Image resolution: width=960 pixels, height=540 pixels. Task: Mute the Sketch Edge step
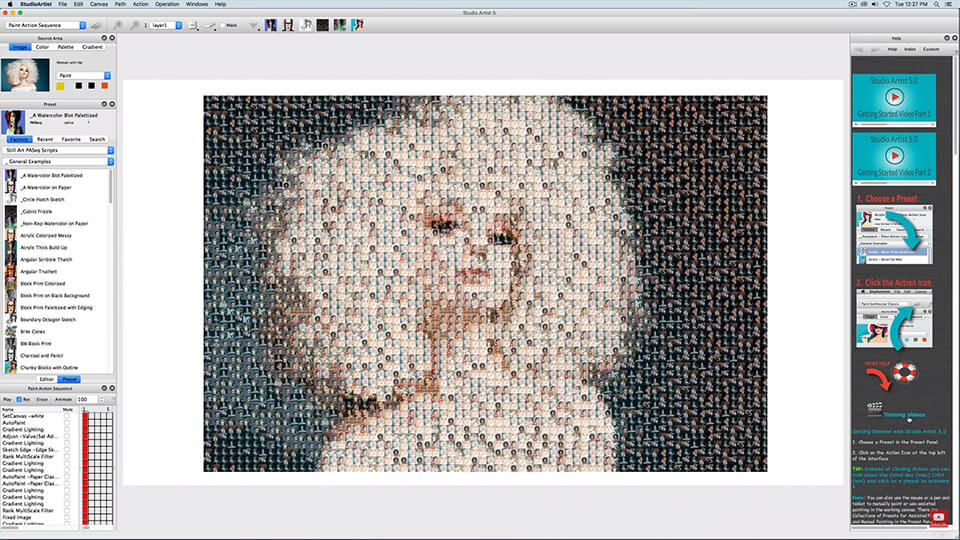pyautogui.click(x=67, y=449)
